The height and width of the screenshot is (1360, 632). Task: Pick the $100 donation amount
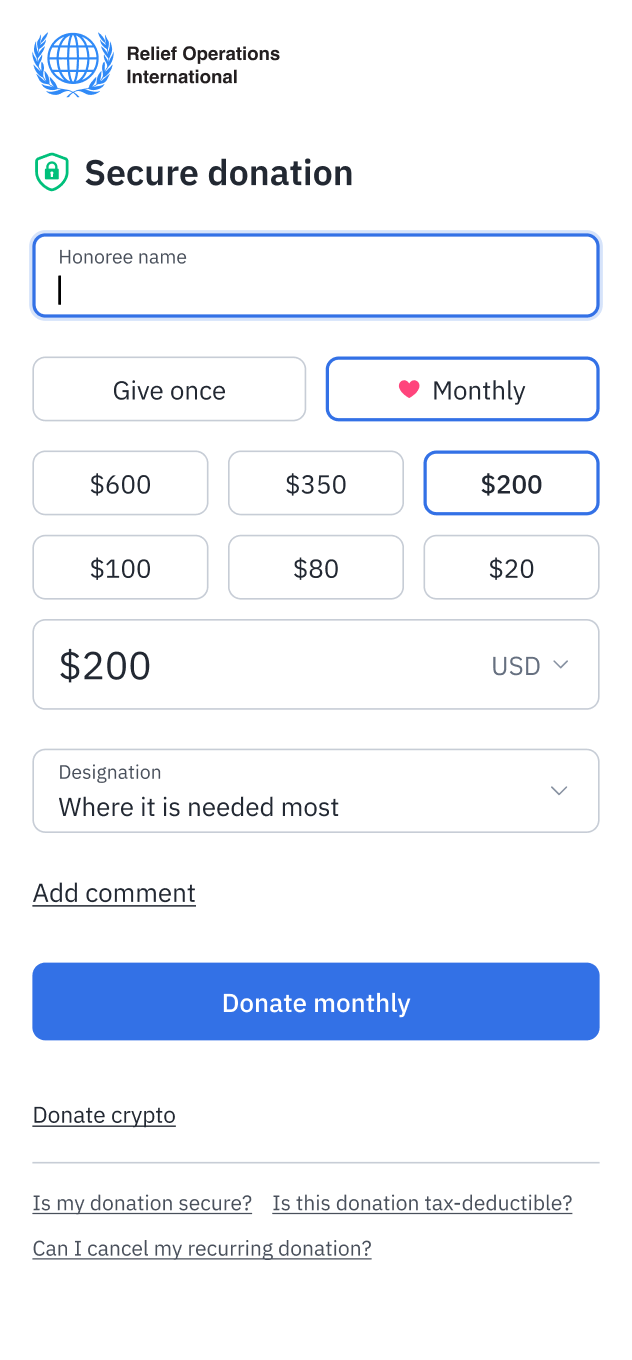120,567
